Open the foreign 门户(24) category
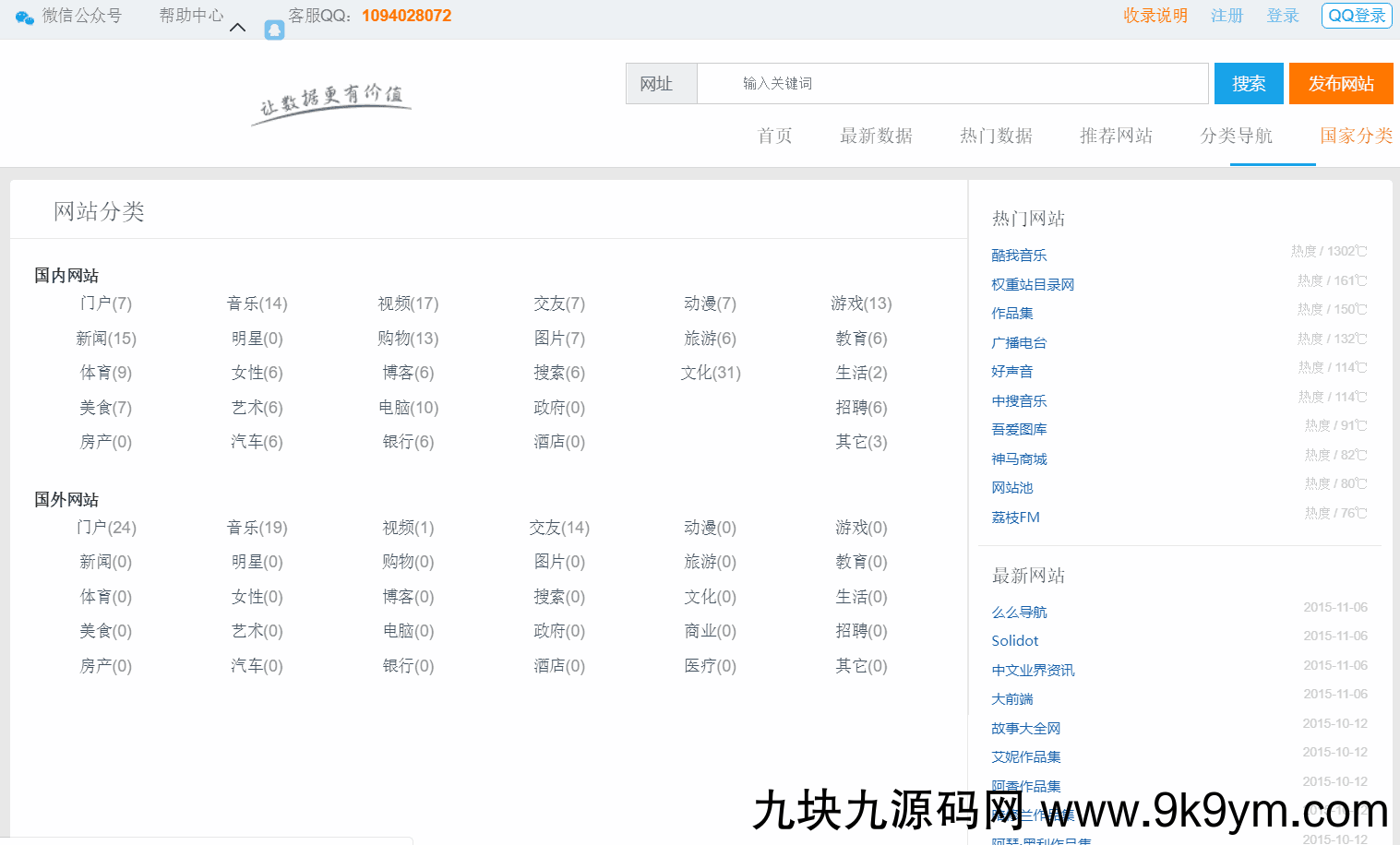This screenshot has width=1400, height=845. 106,528
